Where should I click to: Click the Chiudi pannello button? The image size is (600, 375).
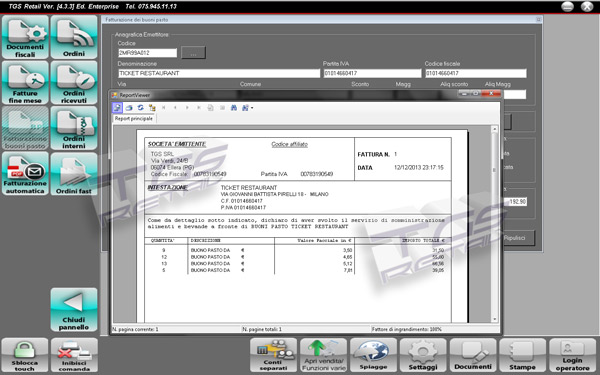pyautogui.click(x=74, y=310)
